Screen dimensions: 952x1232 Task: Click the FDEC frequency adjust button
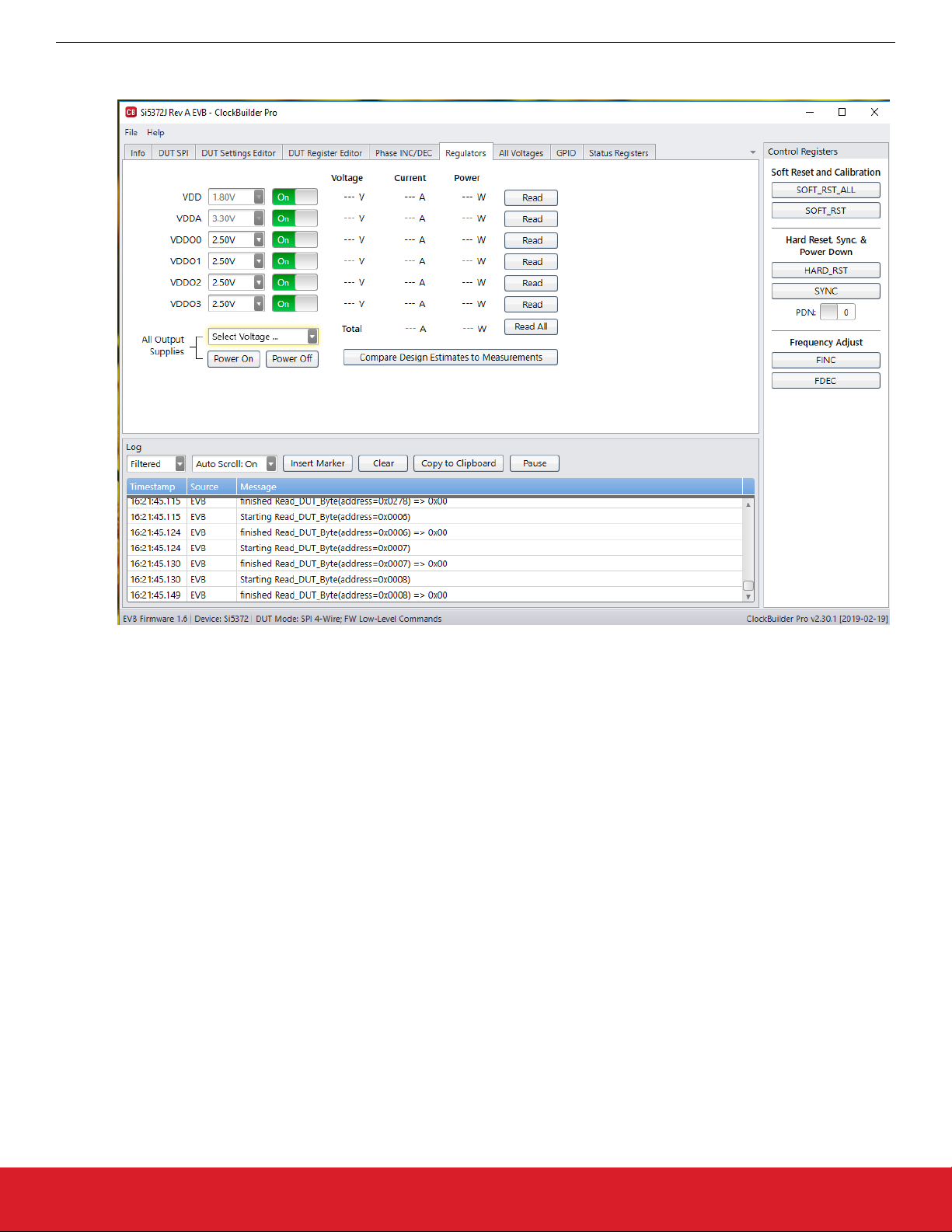click(825, 381)
